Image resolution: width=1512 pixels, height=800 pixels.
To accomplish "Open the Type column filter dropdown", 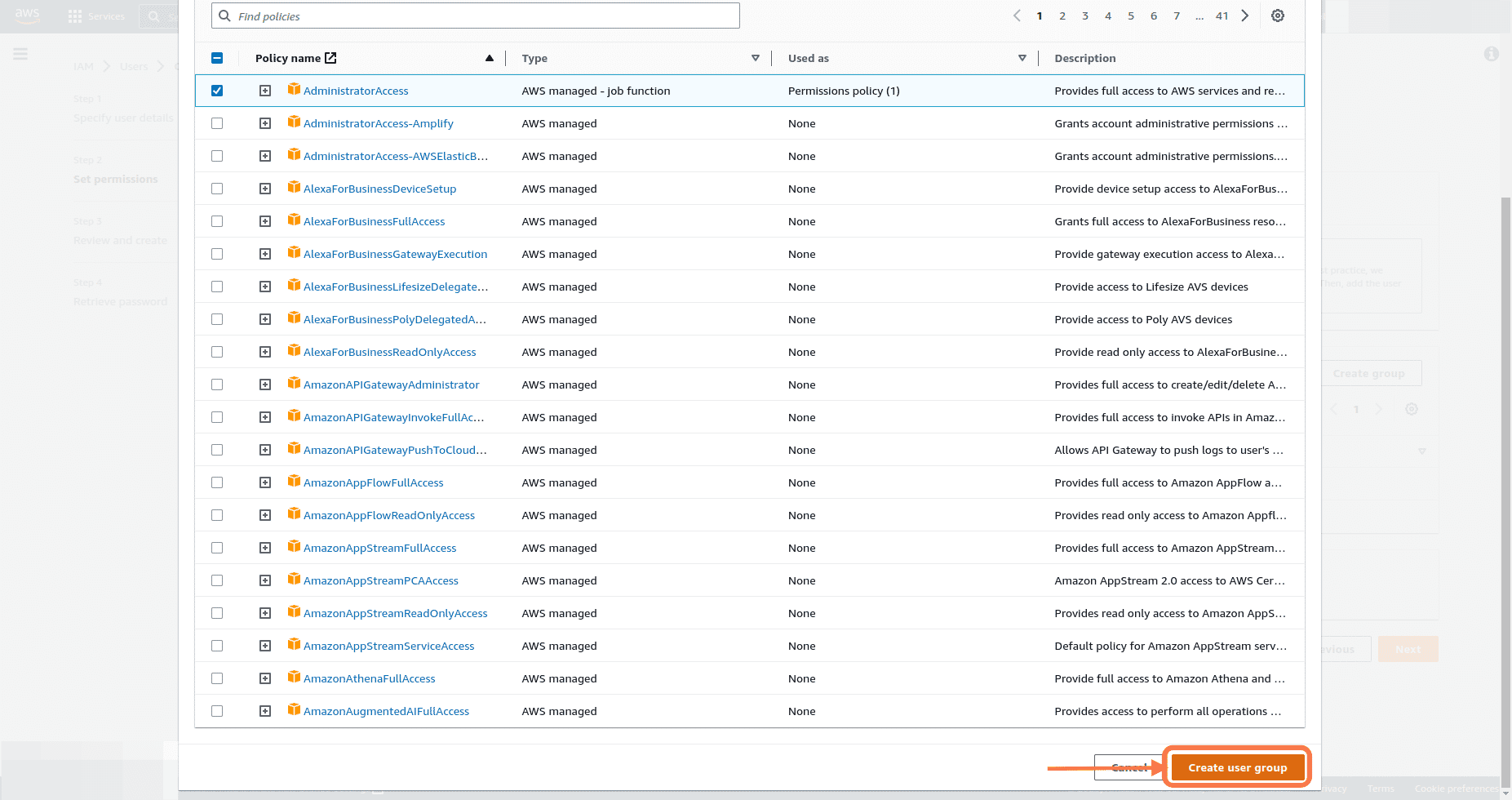I will [x=756, y=58].
